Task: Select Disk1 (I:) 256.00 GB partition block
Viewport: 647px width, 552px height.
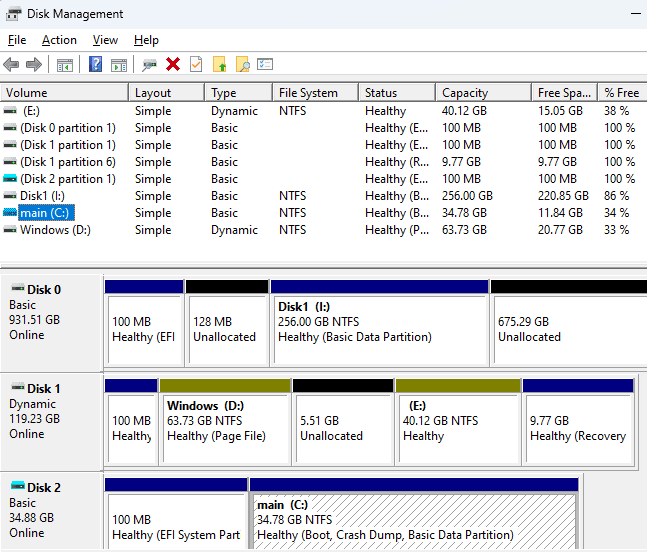Action: [379, 323]
